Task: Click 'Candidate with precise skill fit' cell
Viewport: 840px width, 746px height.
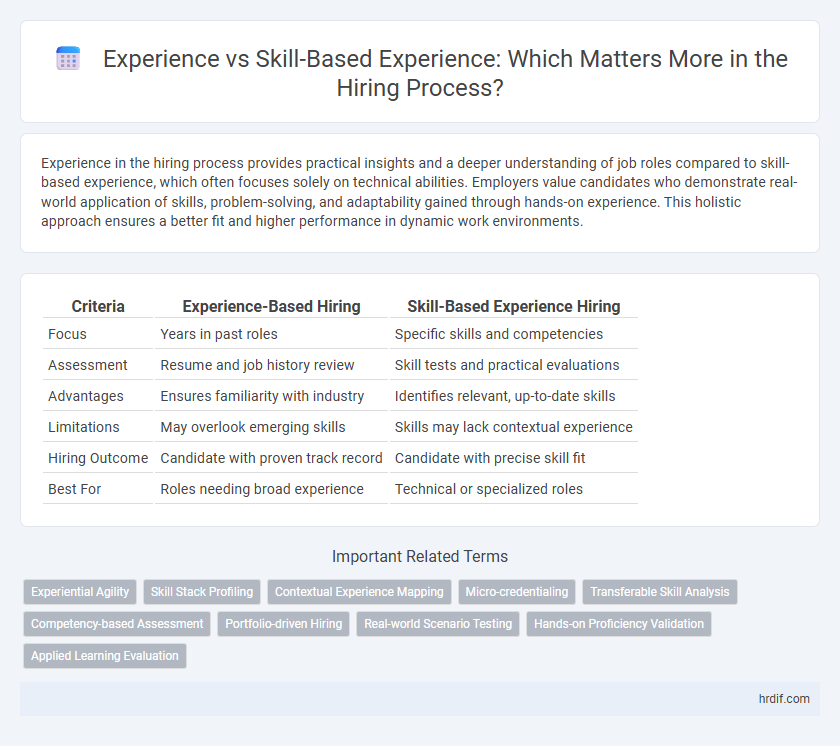Action: 514,458
